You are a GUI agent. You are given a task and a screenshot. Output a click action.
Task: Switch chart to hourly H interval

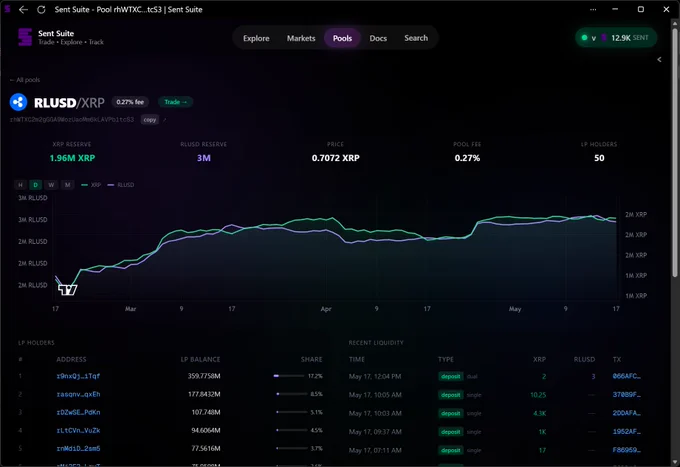(x=20, y=185)
